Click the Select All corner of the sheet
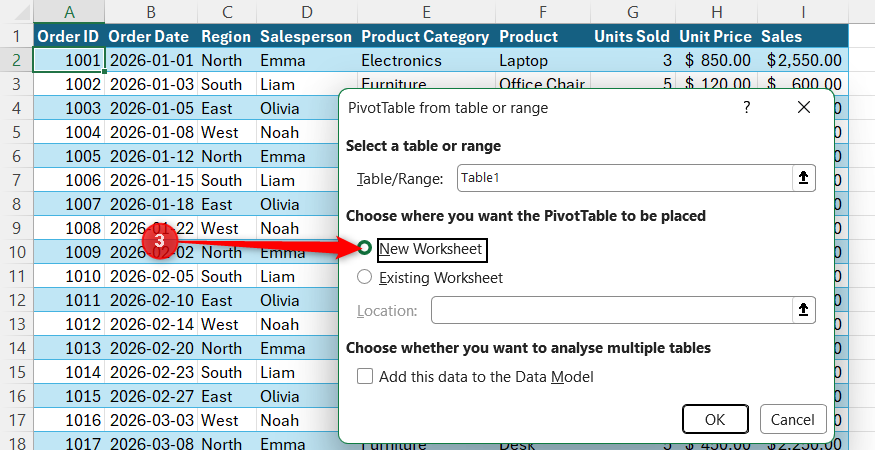The image size is (875, 450). [16, 12]
